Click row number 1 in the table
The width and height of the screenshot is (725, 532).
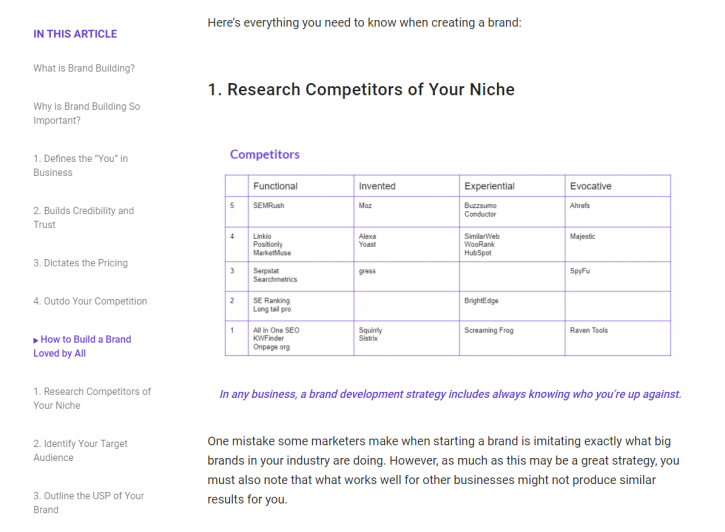[237, 338]
